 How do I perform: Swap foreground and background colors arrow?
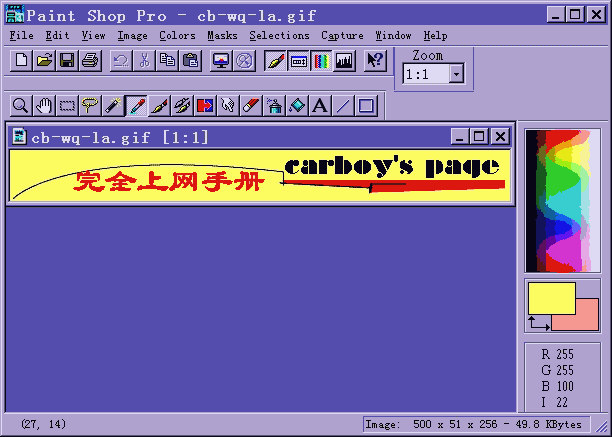click(x=539, y=323)
